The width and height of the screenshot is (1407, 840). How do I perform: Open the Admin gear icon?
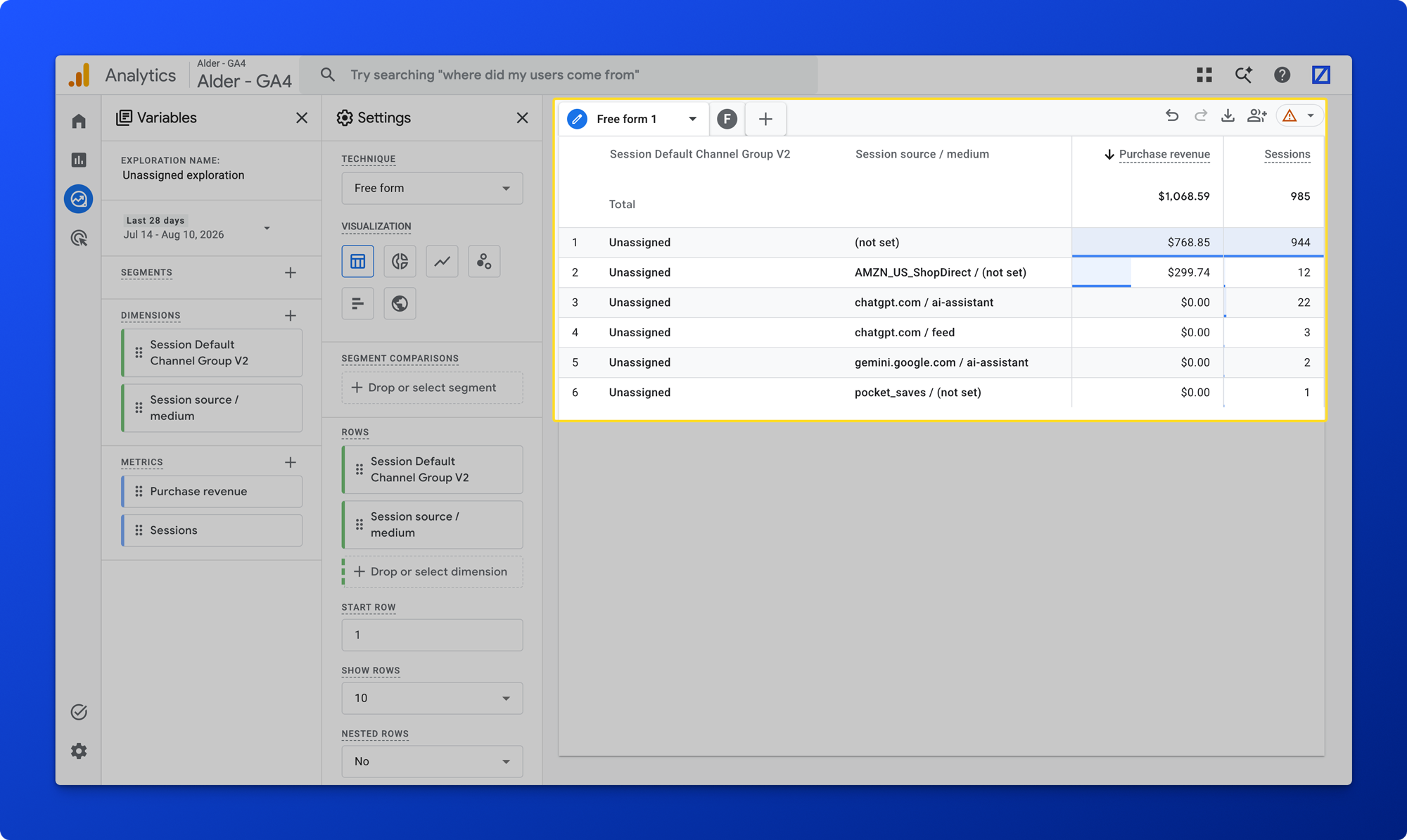[79, 751]
